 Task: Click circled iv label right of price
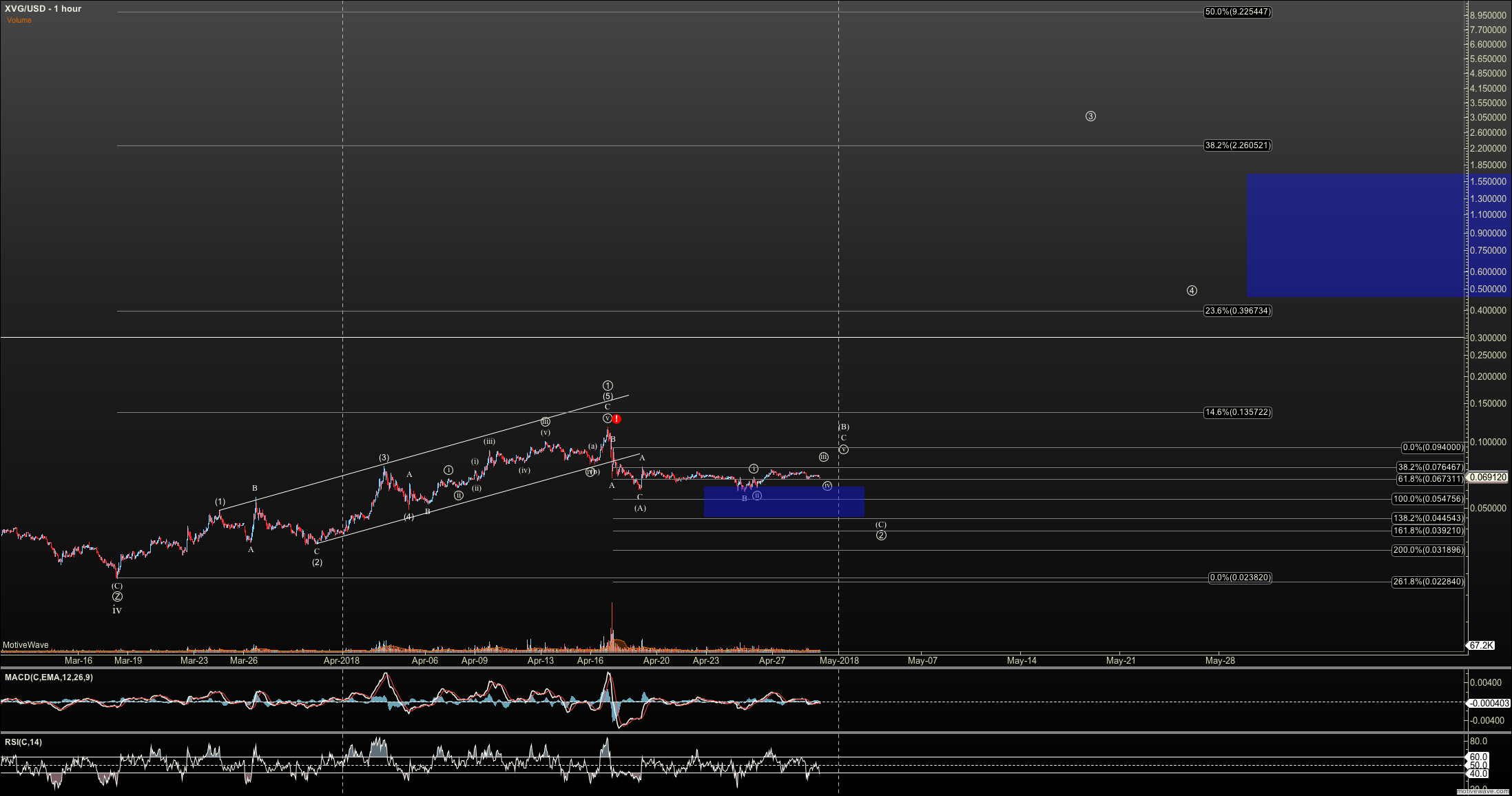click(827, 486)
